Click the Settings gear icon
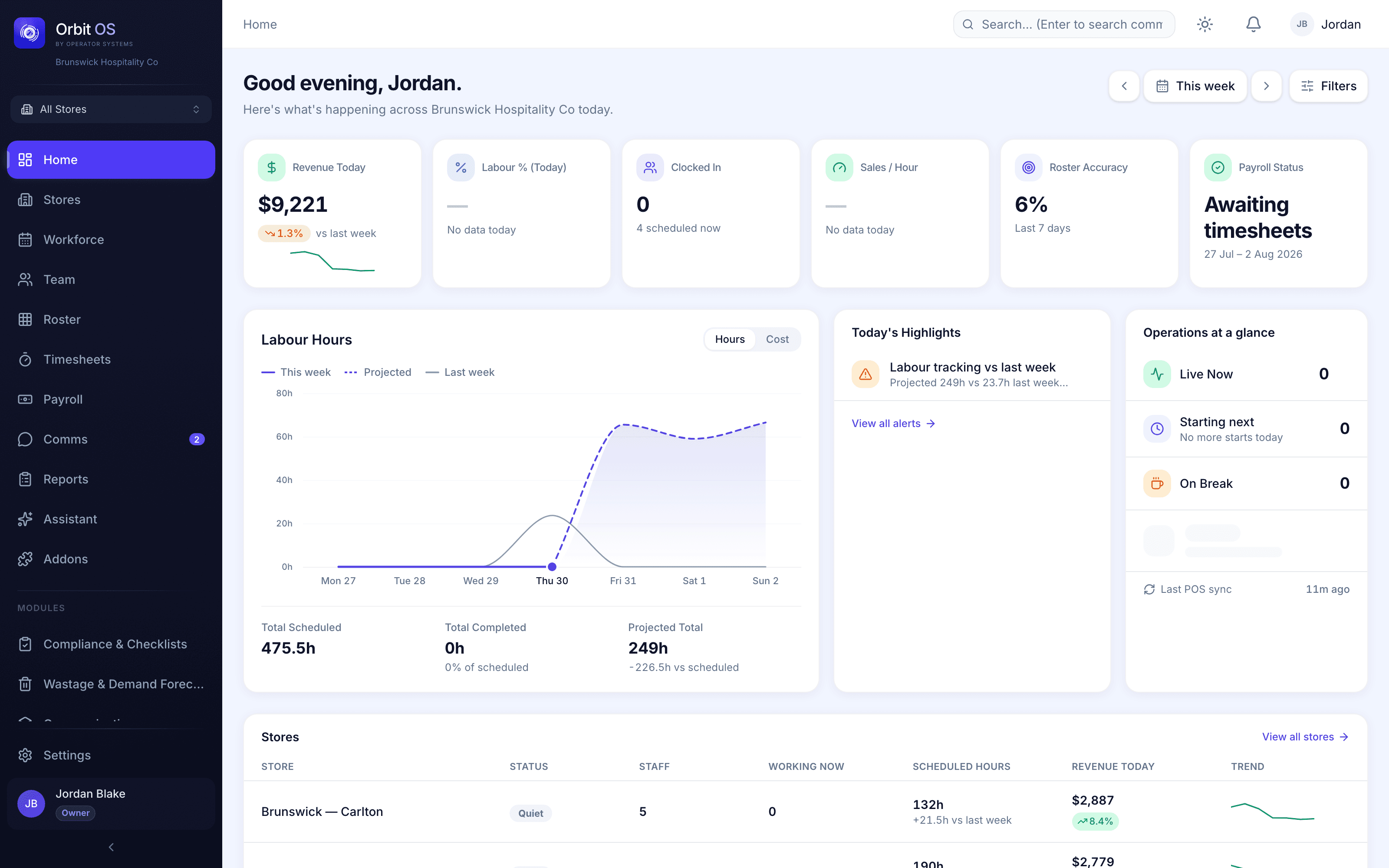Viewport: 1389px width, 868px height. click(x=25, y=755)
